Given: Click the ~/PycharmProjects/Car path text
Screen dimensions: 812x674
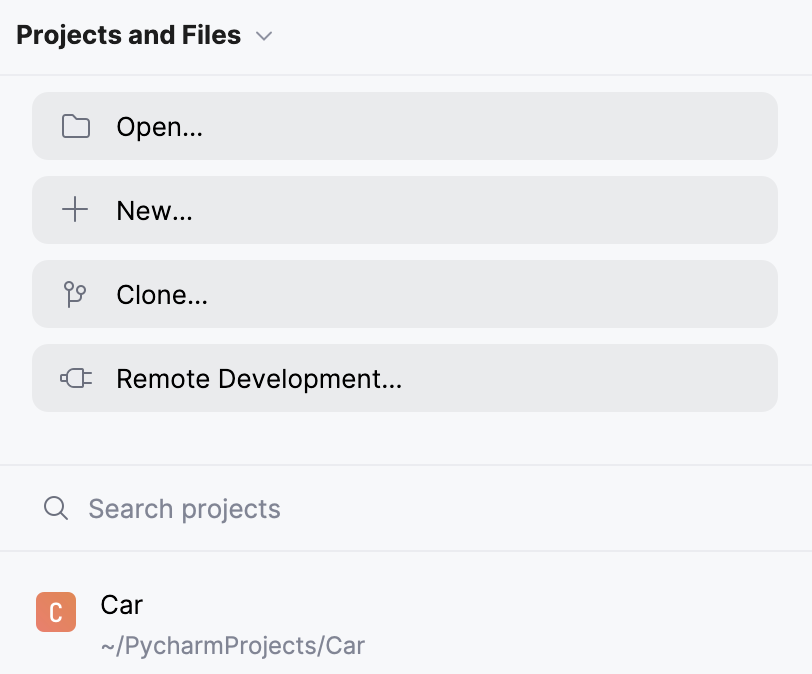Looking at the screenshot, I should point(233,646).
